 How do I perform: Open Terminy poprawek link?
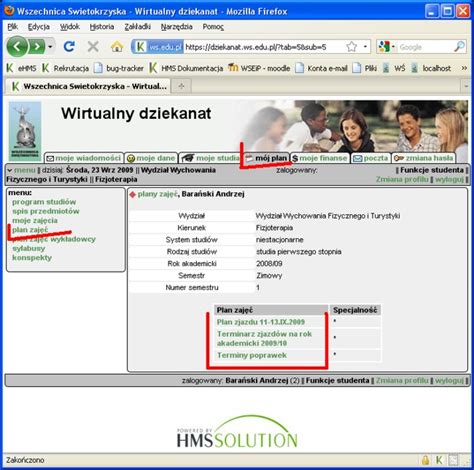[252, 355]
